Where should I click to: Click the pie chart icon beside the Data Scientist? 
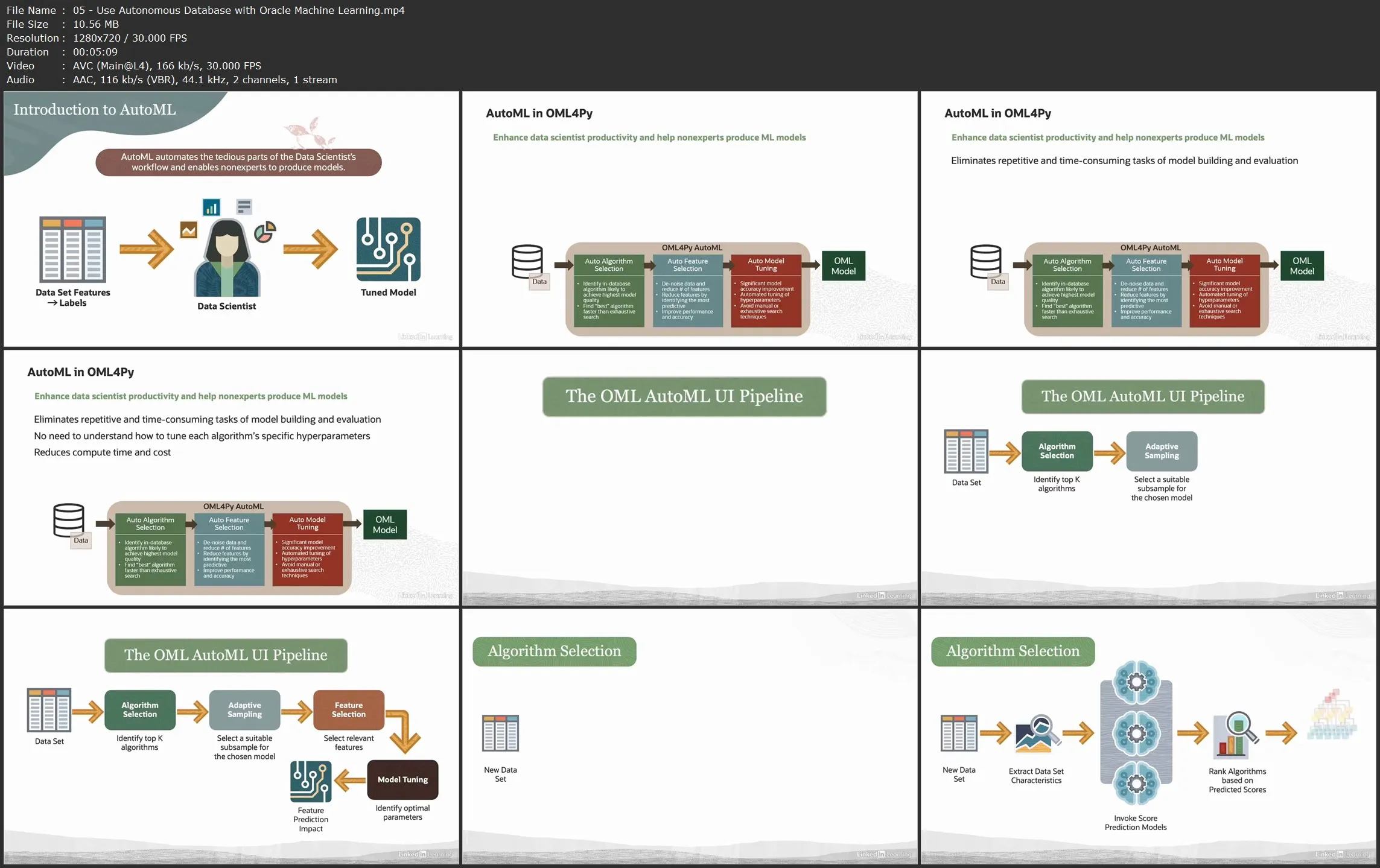[x=265, y=232]
